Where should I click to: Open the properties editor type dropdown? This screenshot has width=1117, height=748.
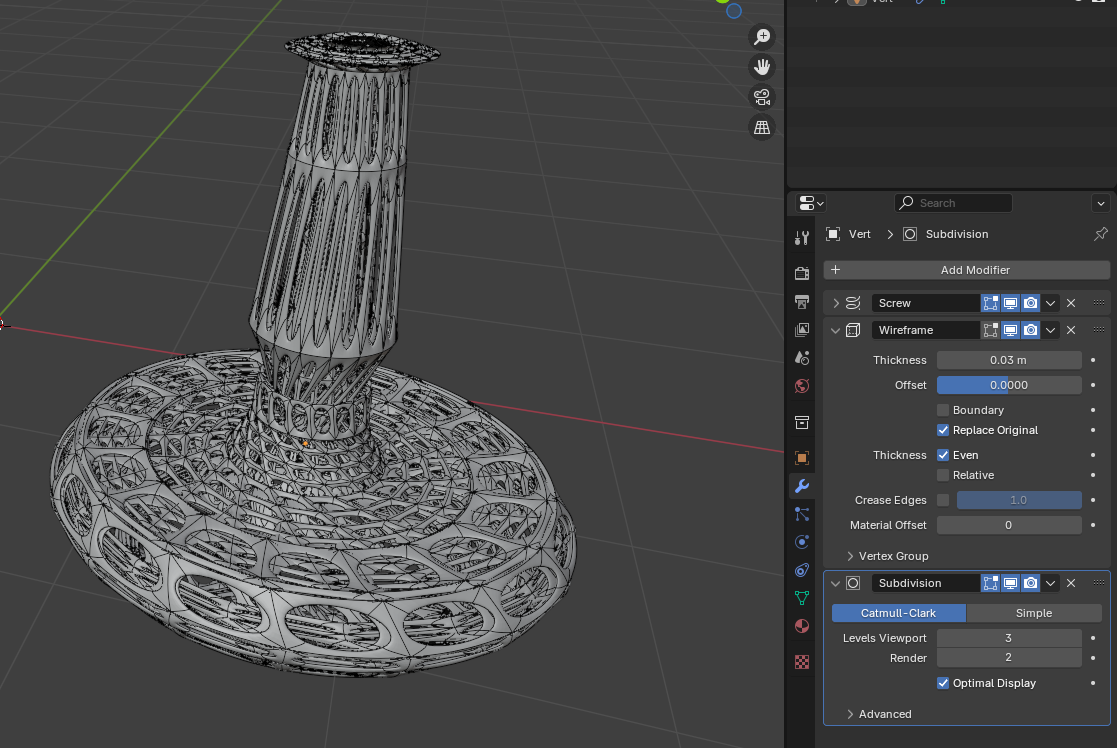click(811, 204)
